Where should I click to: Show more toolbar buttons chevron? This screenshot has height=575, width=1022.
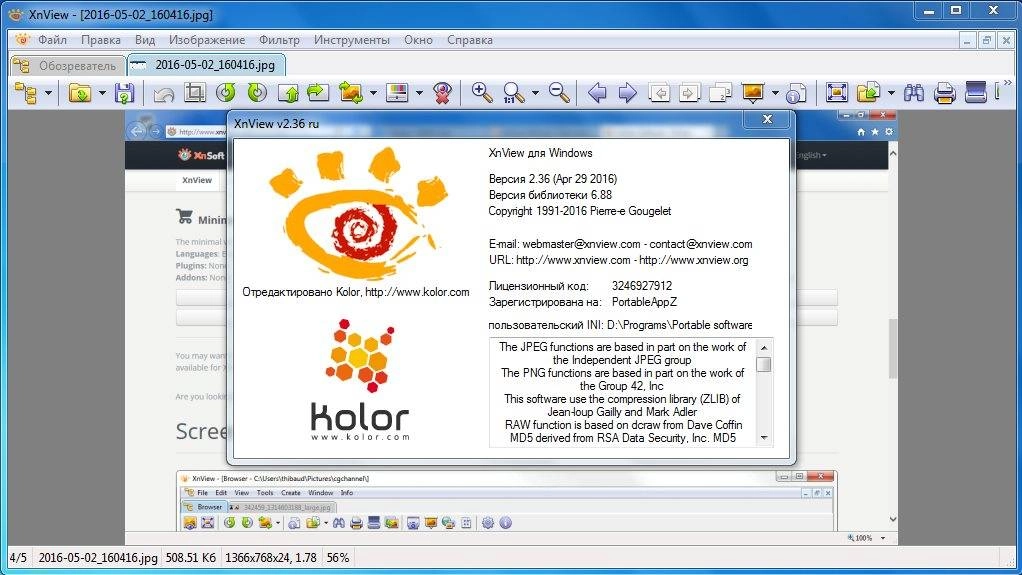click(x=1008, y=84)
